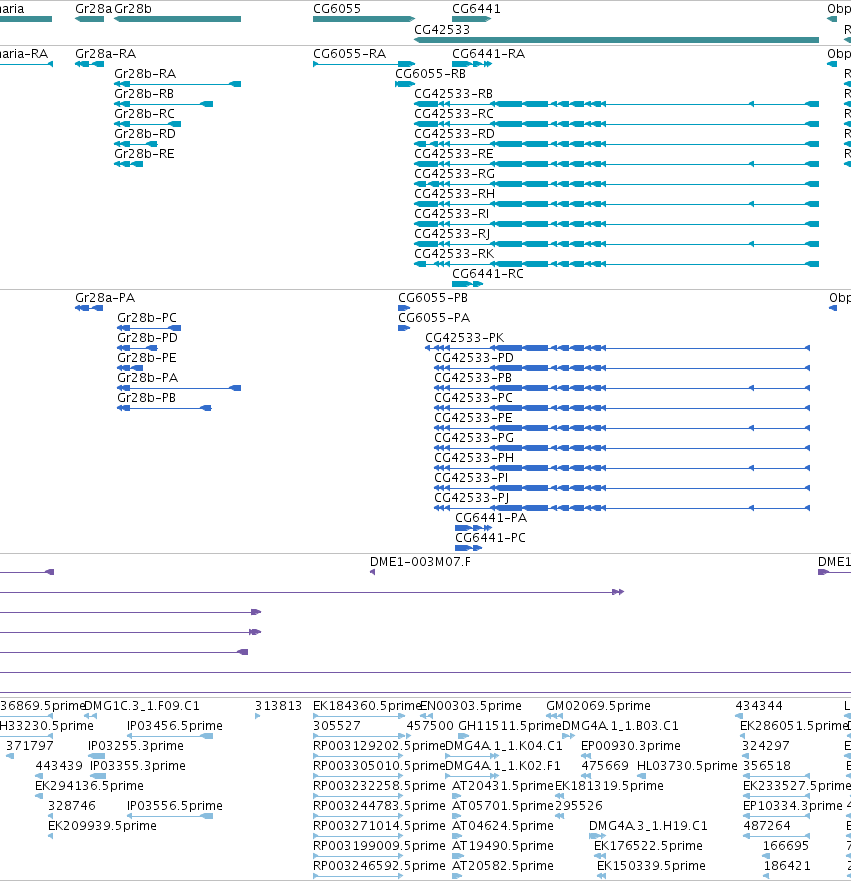Select protein Gr28a-PA
The image size is (851, 881).
pyautogui.click(x=89, y=308)
